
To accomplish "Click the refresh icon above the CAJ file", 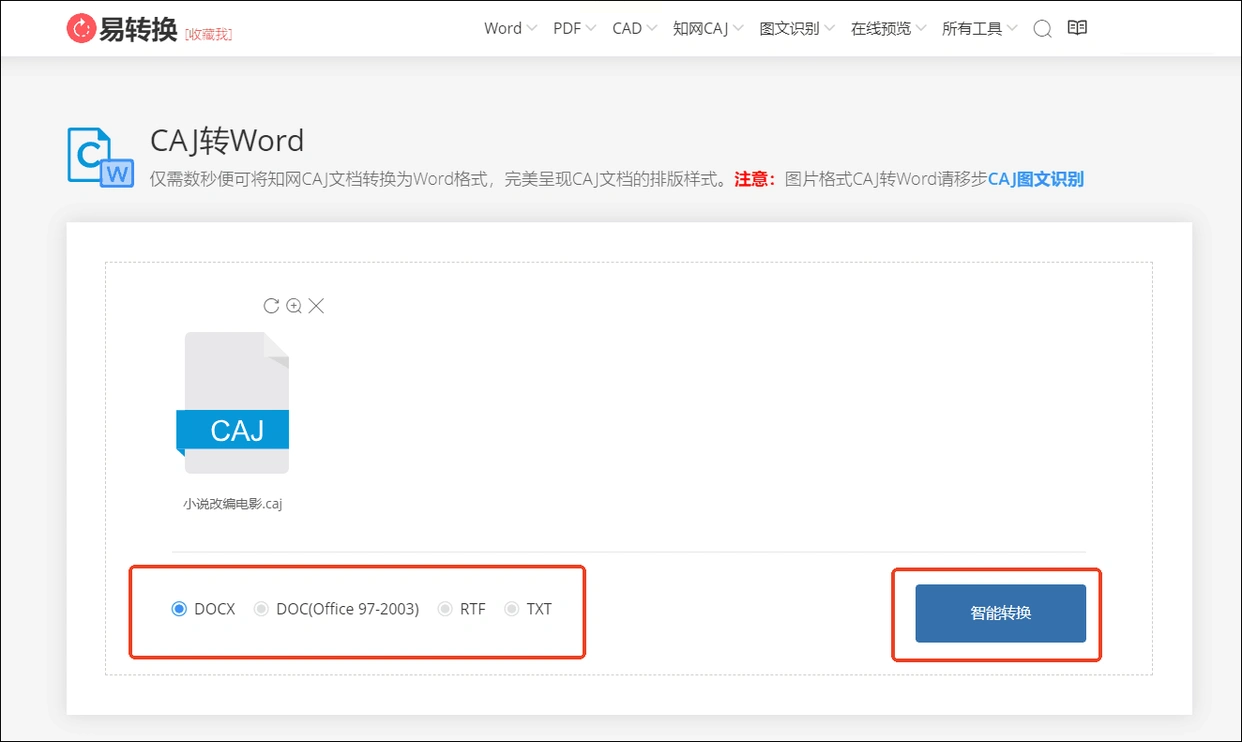I will click(271, 306).
